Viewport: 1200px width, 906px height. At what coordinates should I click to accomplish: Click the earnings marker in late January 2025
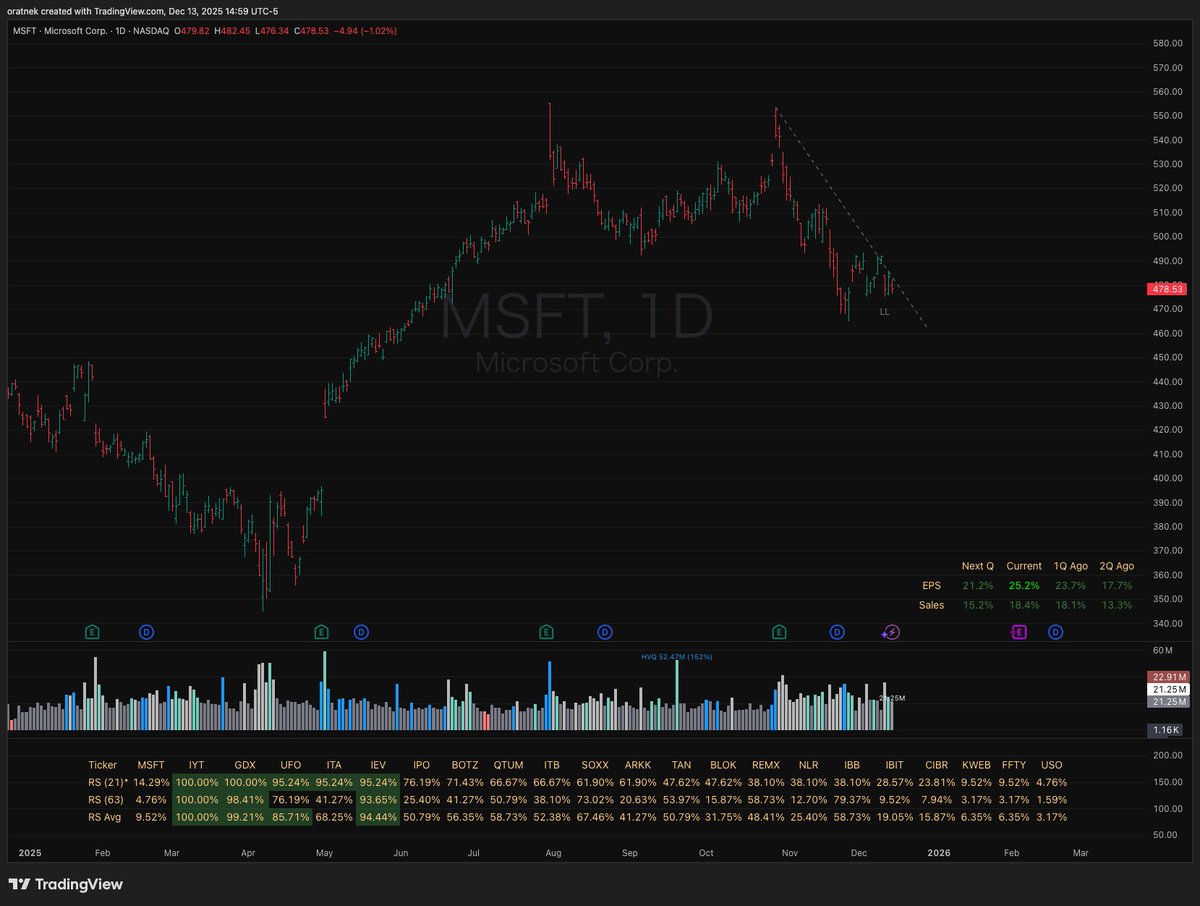(x=92, y=632)
